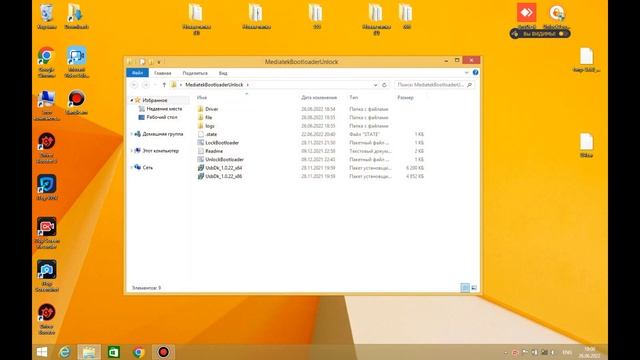Image resolution: width=640 pixels, height=360 pixels.
Task: Expand the Сеть tree node
Action: [x=132, y=167]
